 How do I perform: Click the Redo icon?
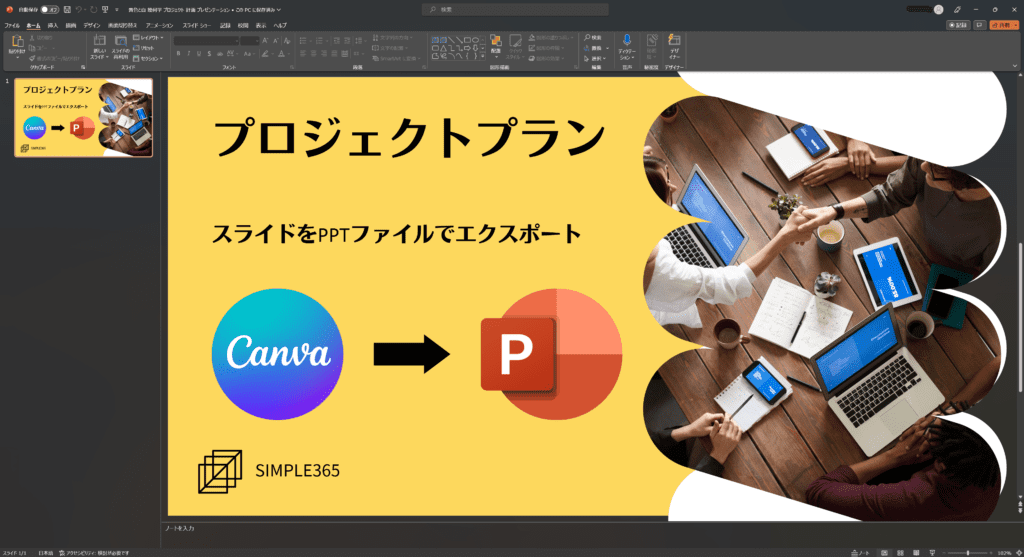point(93,10)
